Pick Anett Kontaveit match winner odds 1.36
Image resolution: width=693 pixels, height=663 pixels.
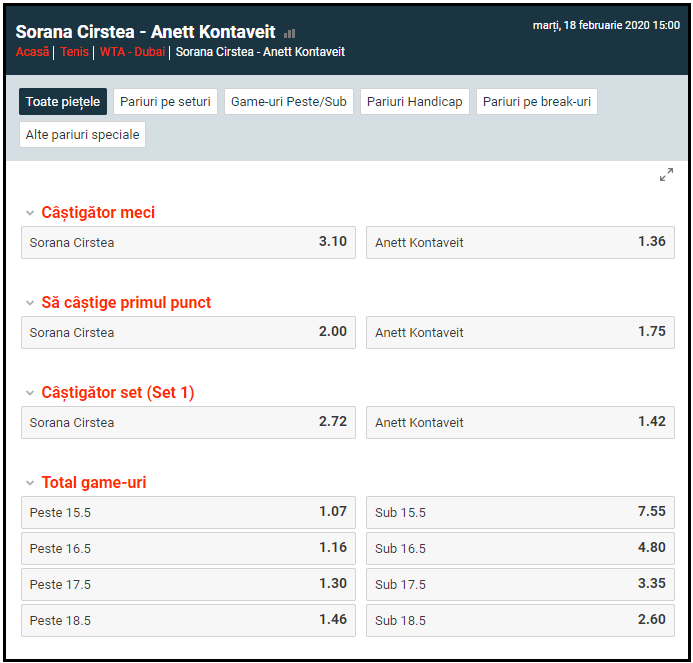(520, 242)
